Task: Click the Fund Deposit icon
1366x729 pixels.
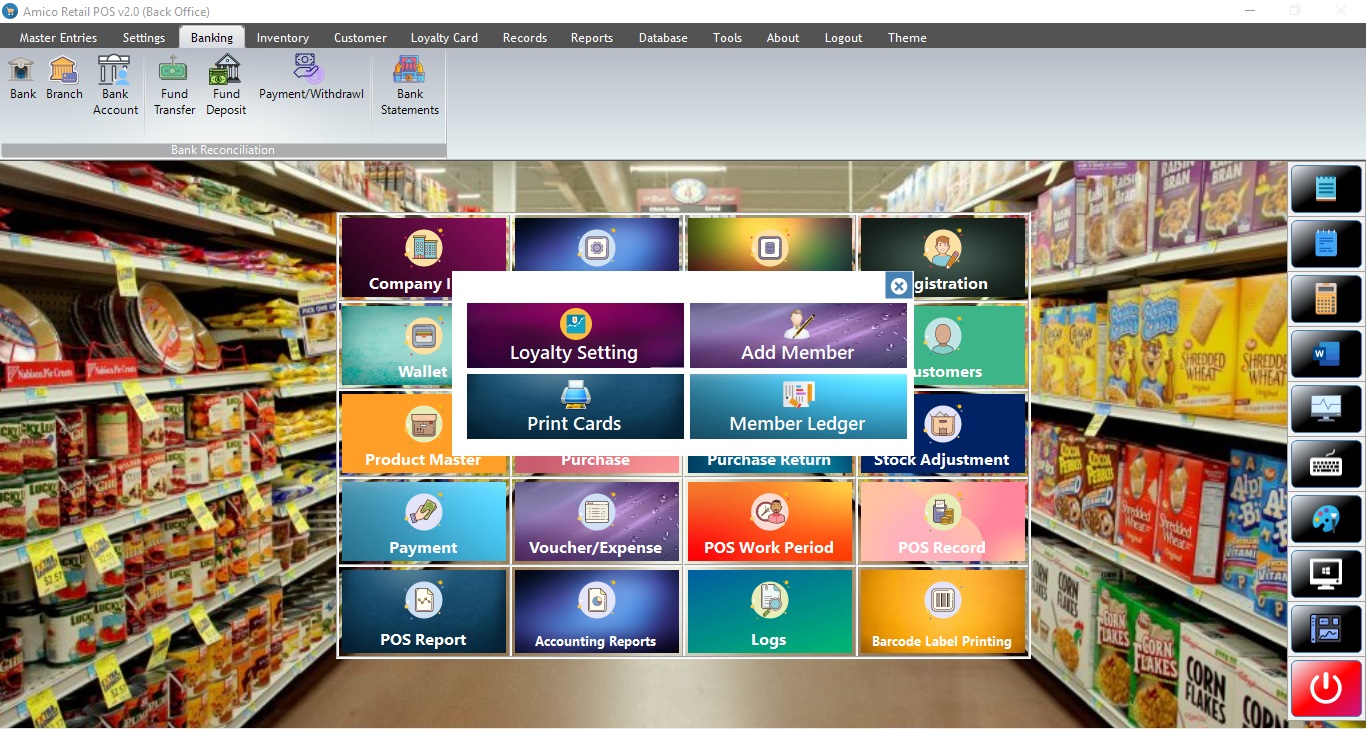Action: [x=226, y=85]
